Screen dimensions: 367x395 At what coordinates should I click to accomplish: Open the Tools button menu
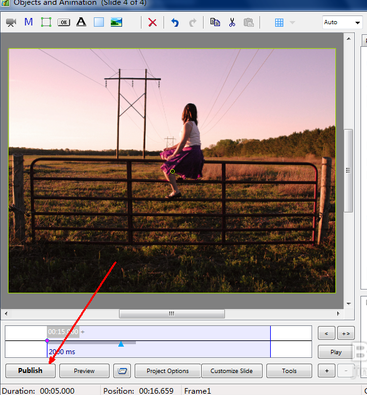tap(289, 371)
